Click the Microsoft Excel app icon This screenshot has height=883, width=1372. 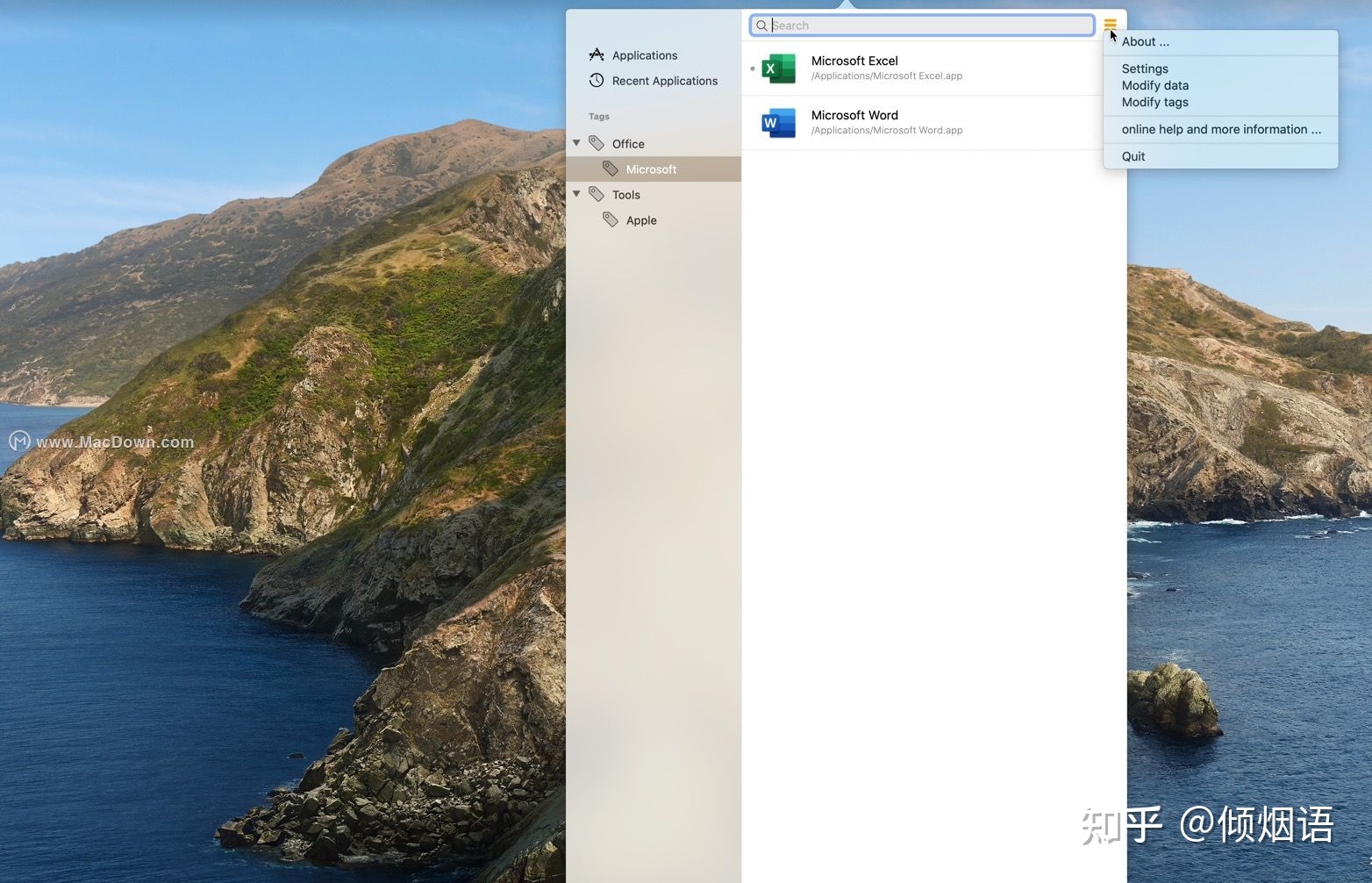point(778,68)
